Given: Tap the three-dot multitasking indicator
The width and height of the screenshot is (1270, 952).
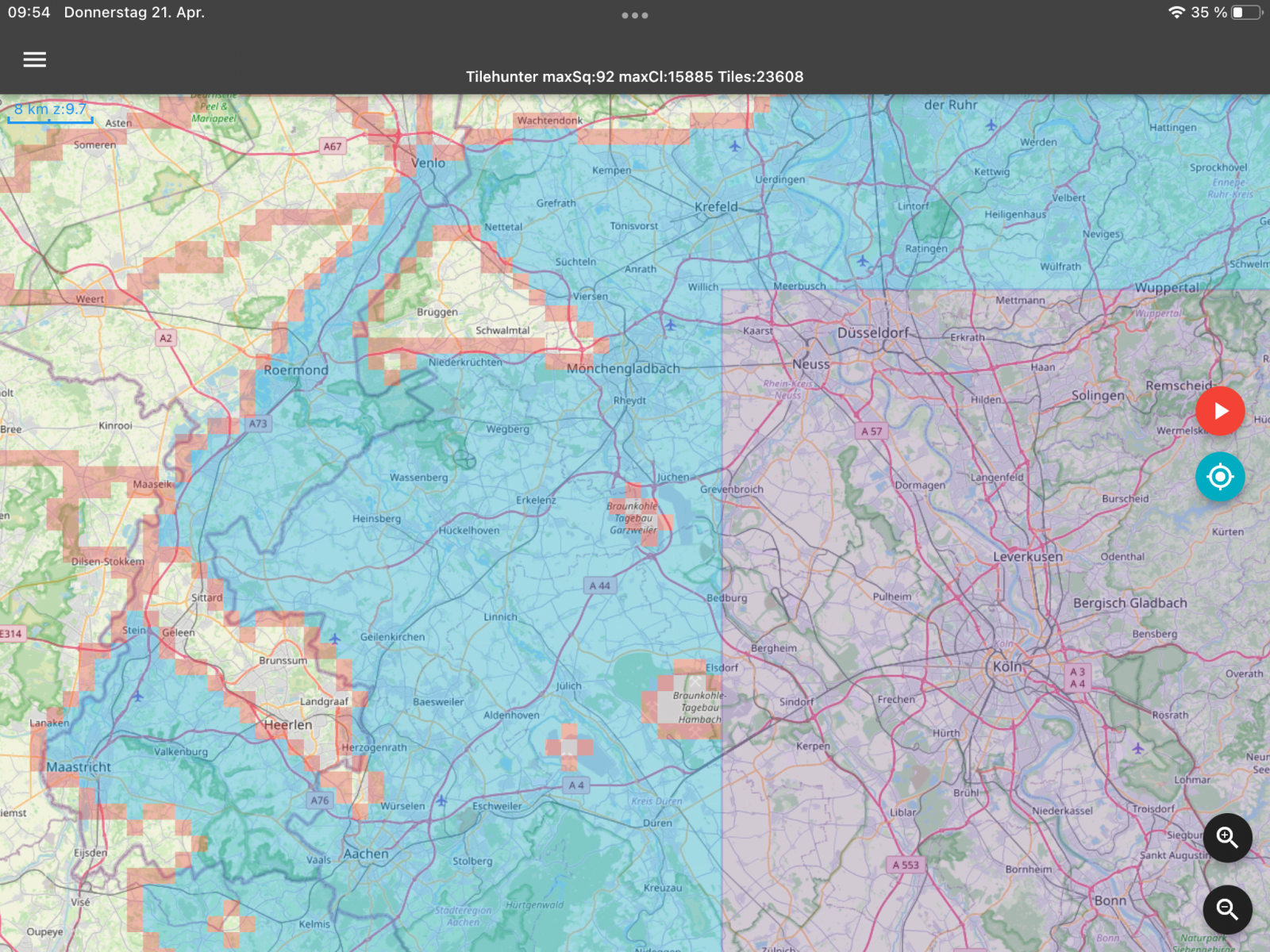Looking at the screenshot, I should pyautogui.click(x=635, y=15).
